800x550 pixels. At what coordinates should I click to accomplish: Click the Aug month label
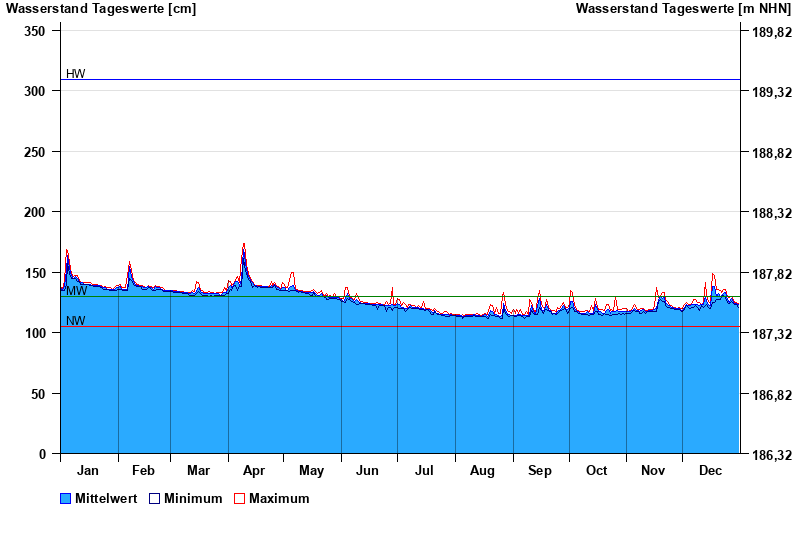(x=482, y=471)
